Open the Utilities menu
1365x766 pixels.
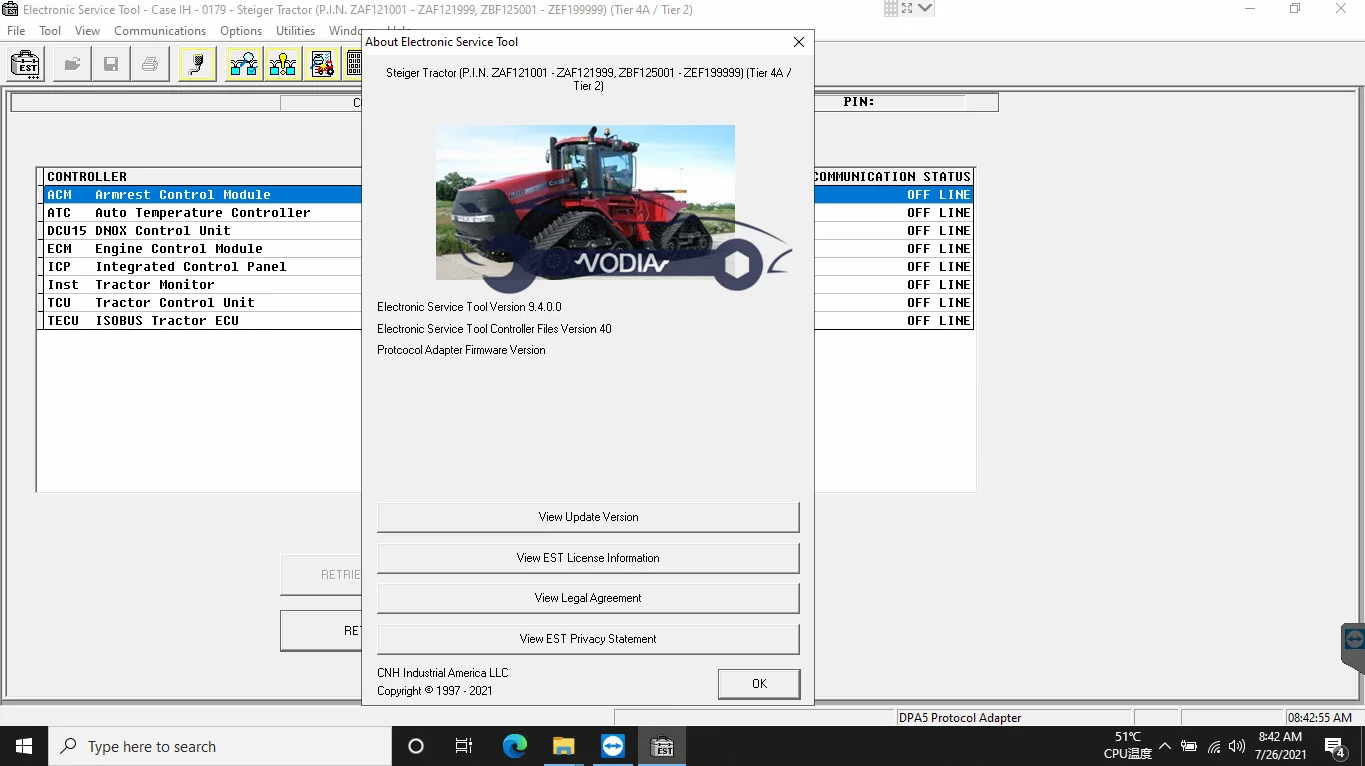point(296,31)
